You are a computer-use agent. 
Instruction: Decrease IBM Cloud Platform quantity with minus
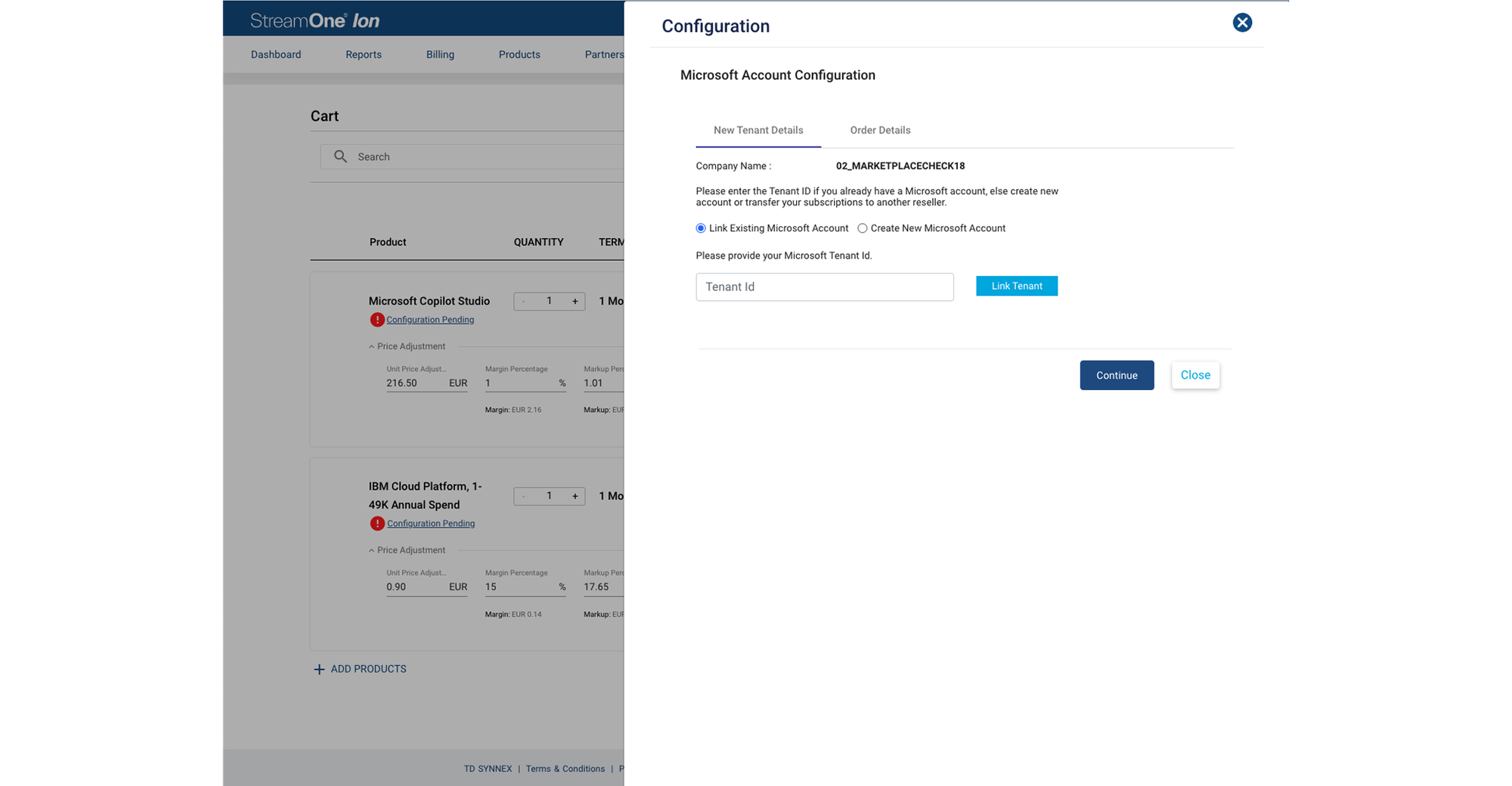click(x=523, y=497)
